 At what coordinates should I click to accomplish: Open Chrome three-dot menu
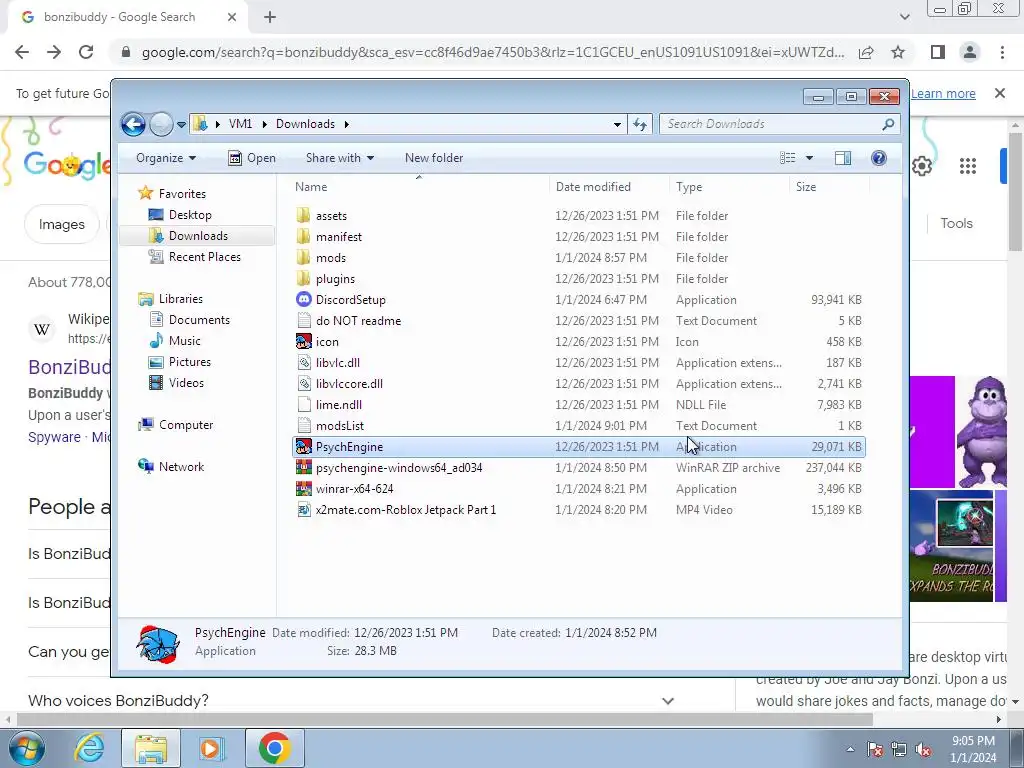click(x=1002, y=52)
